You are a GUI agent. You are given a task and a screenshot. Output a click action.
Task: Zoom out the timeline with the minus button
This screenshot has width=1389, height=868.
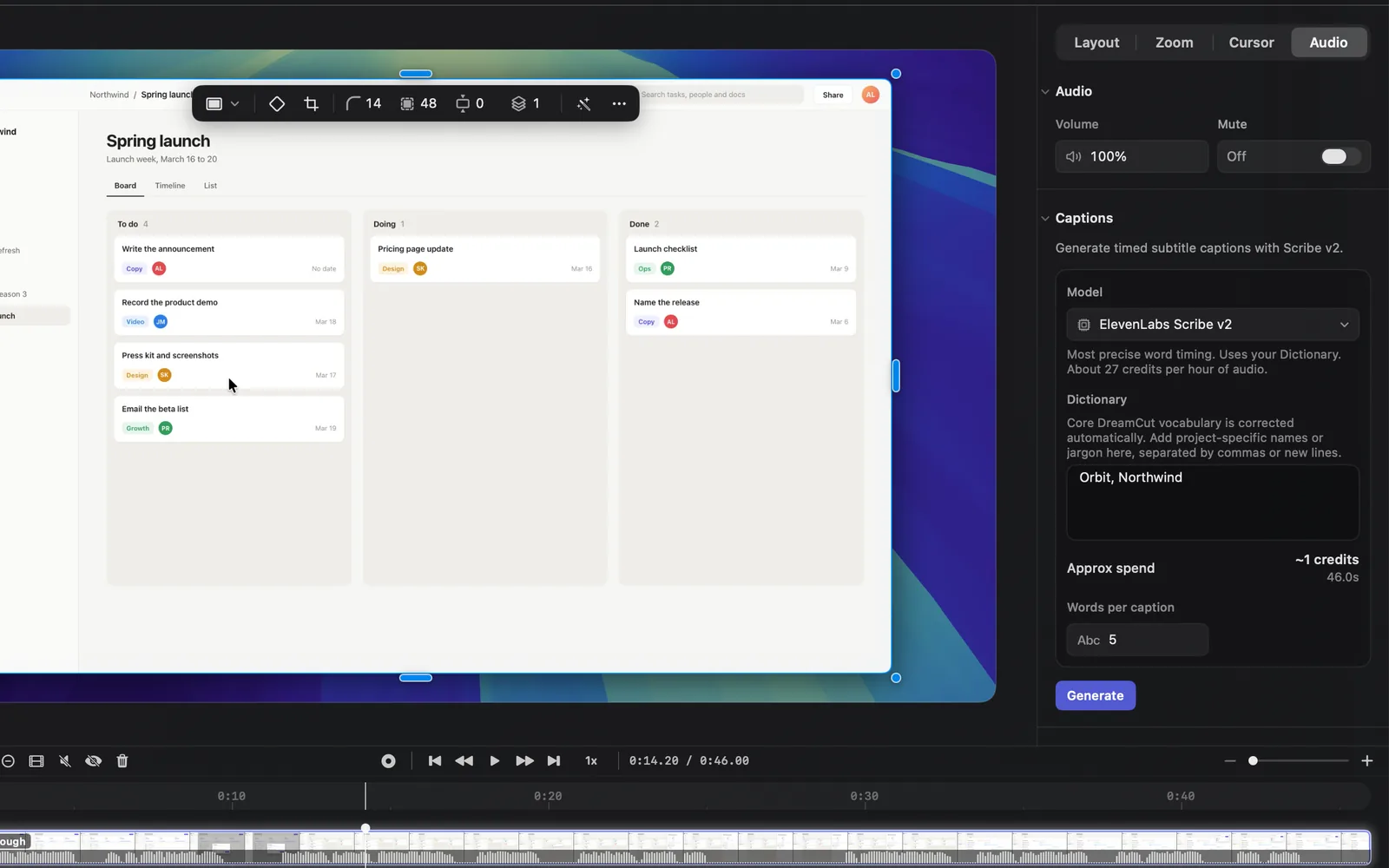(1229, 760)
